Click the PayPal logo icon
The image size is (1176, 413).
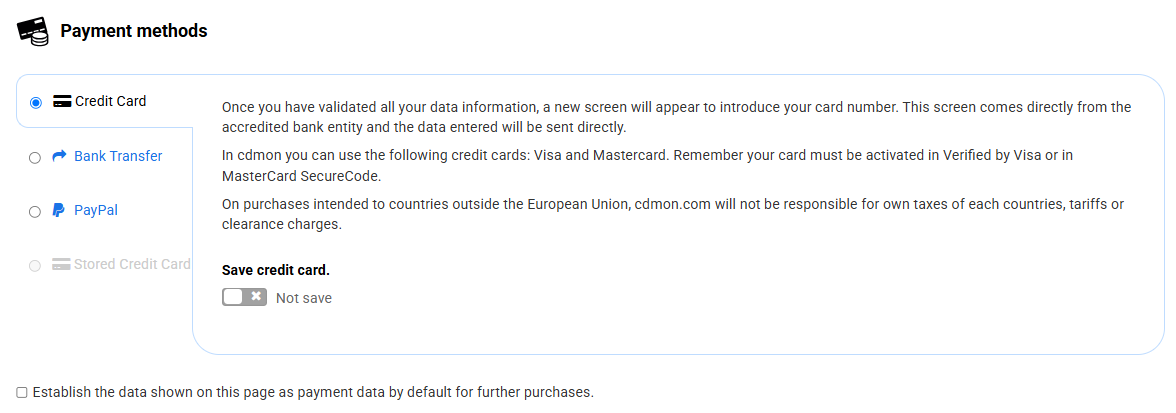60,210
